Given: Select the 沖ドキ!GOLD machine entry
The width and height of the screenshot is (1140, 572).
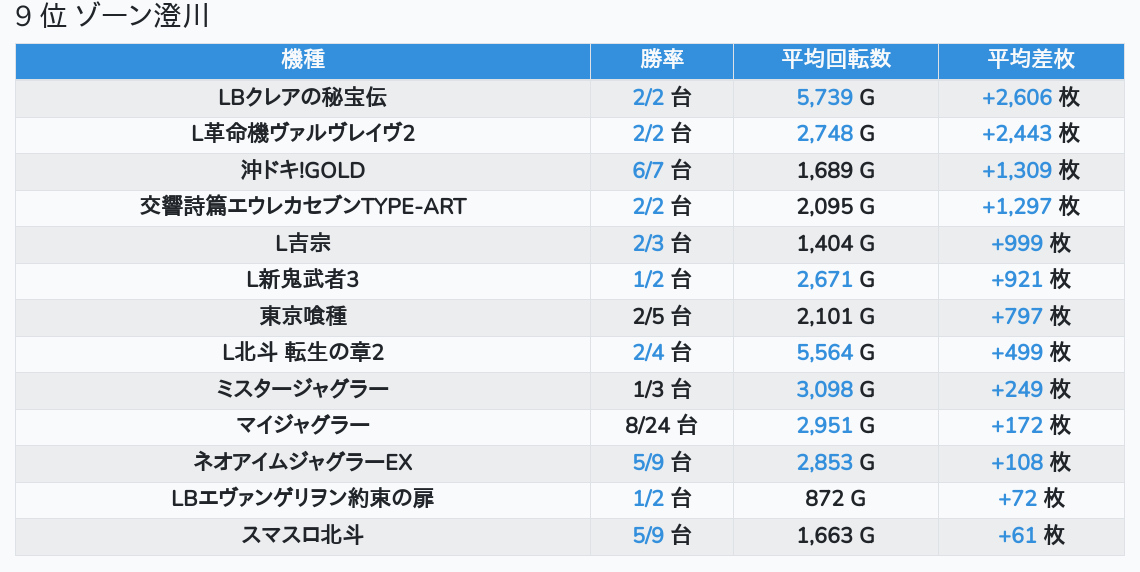Looking at the screenshot, I should click(x=302, y=170).
